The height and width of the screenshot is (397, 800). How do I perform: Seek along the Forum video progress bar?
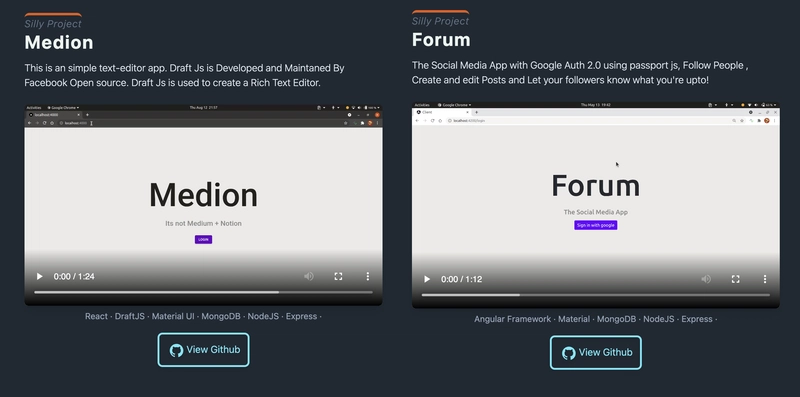595,295
